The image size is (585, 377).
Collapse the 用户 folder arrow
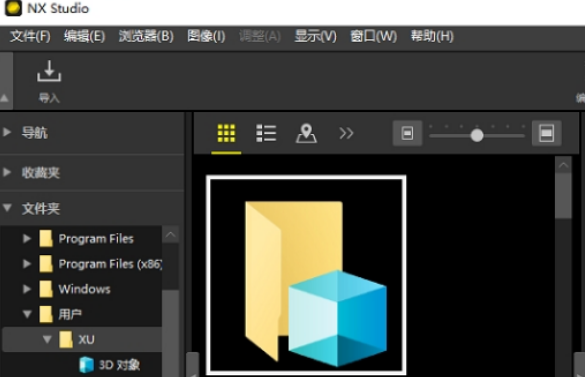27,314
